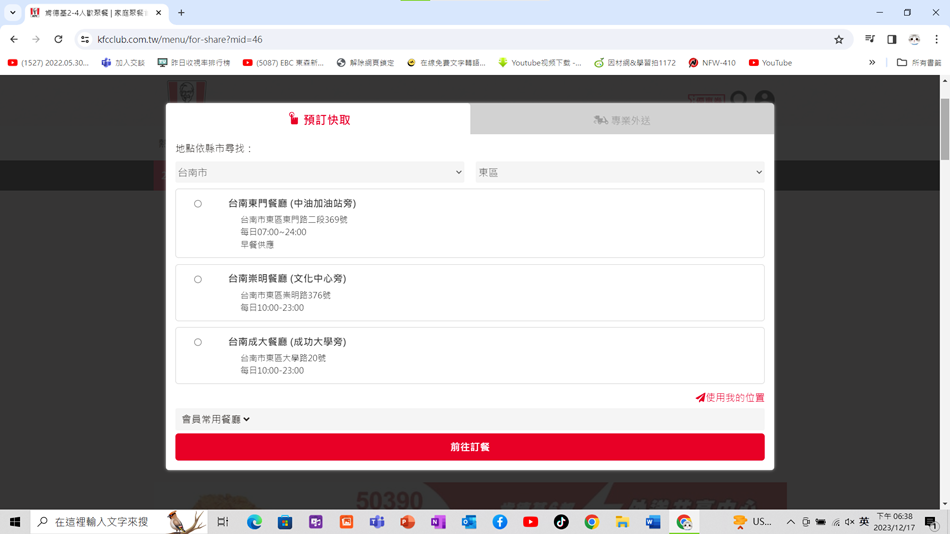Click the 前往訂餐 button
The width and height of the screenshot is (950, 534).
[x=470, y=447]
